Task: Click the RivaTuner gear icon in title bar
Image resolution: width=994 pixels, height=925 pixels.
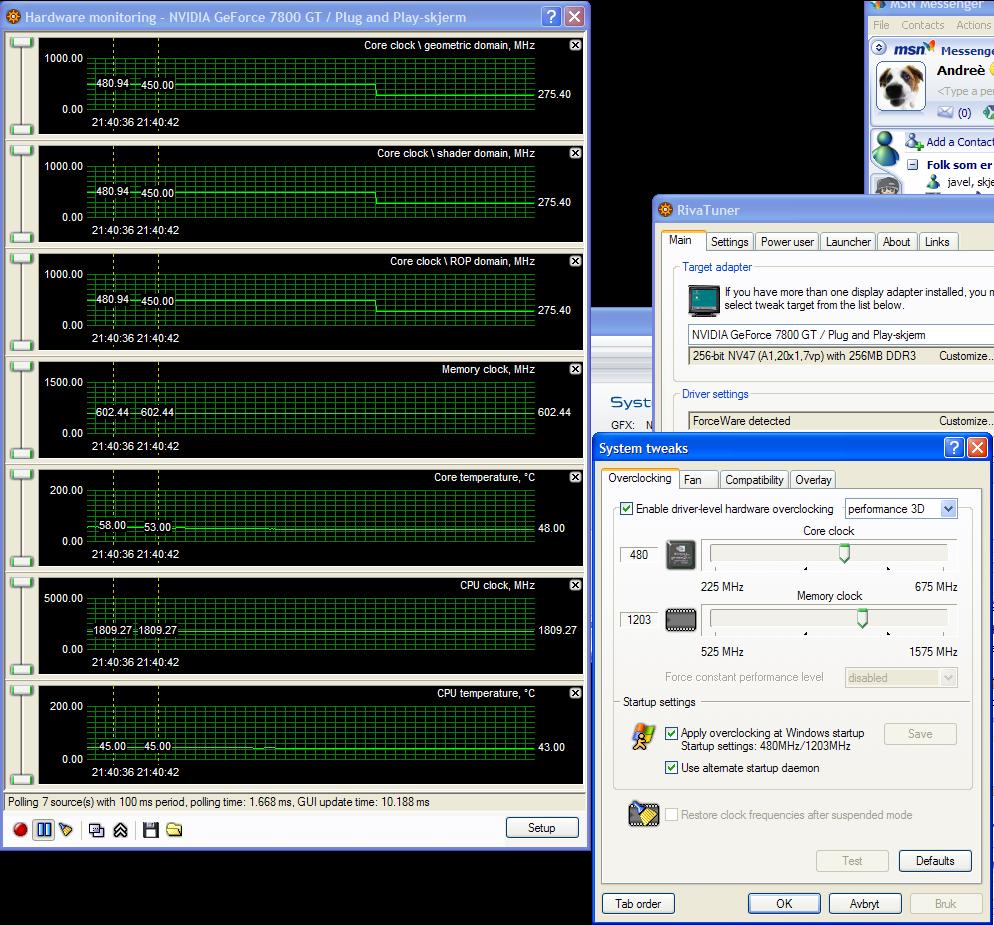Action: coord(665,209)
